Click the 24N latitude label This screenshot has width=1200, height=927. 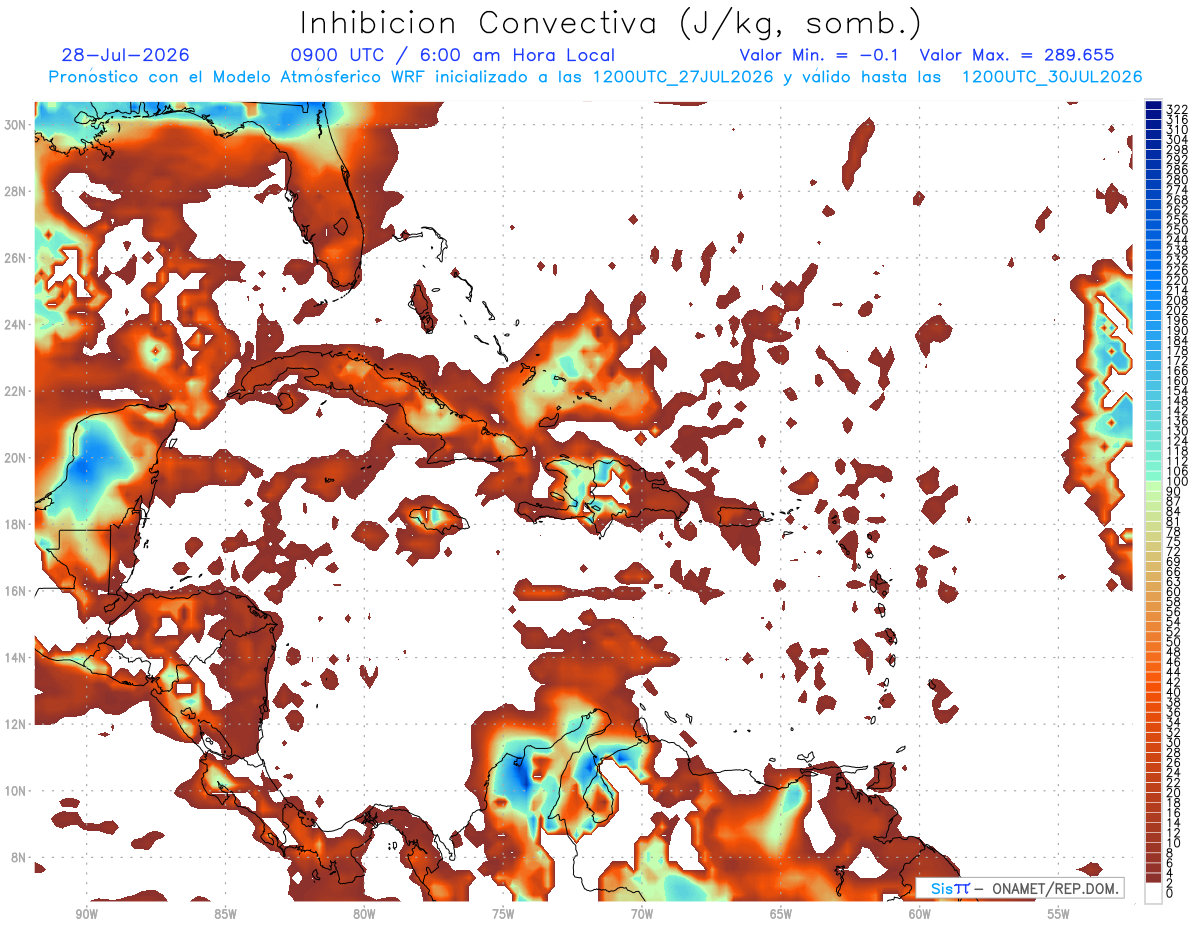(17, 325)
